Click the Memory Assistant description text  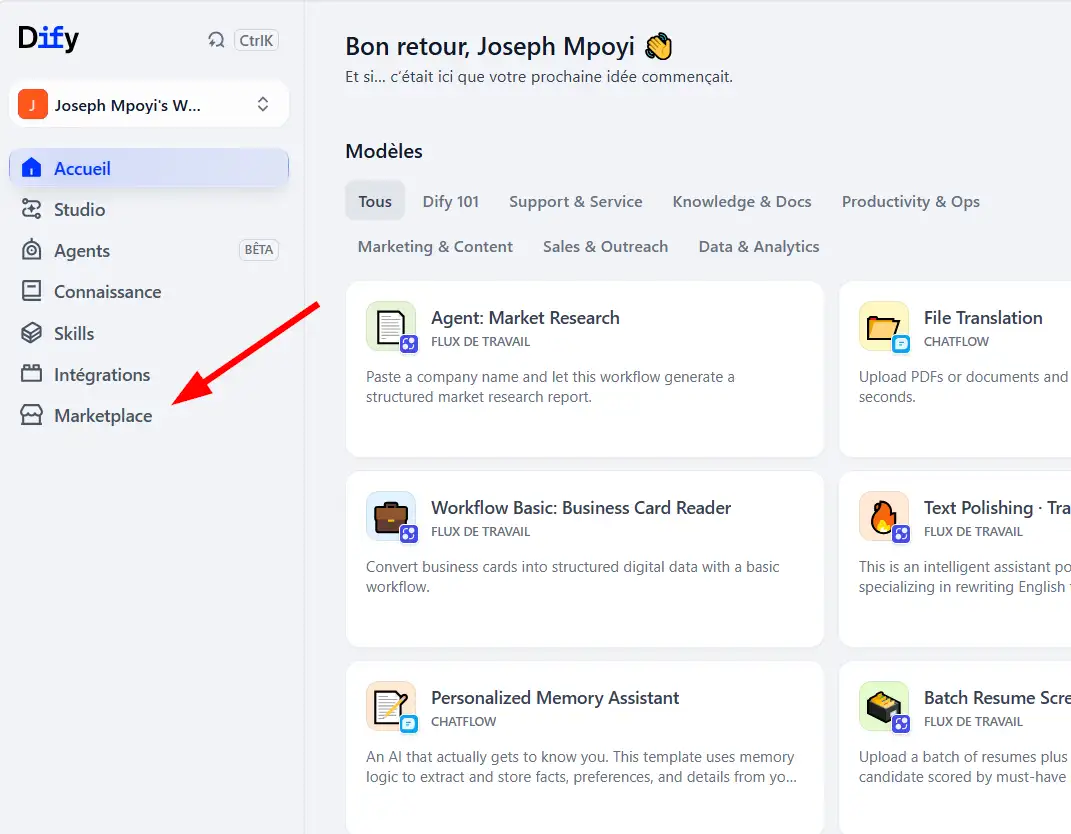pos(581,766)
